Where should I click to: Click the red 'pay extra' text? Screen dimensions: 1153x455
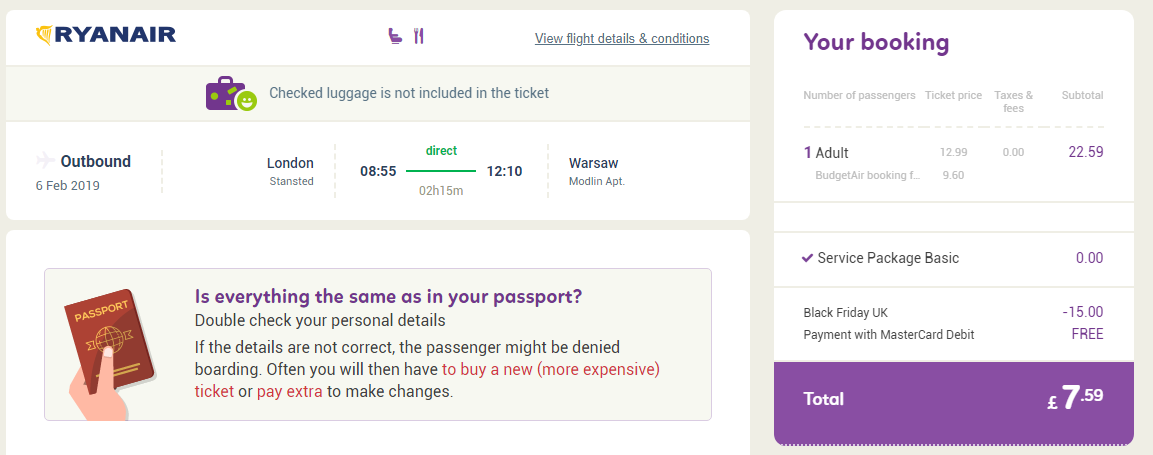(290, 391)
